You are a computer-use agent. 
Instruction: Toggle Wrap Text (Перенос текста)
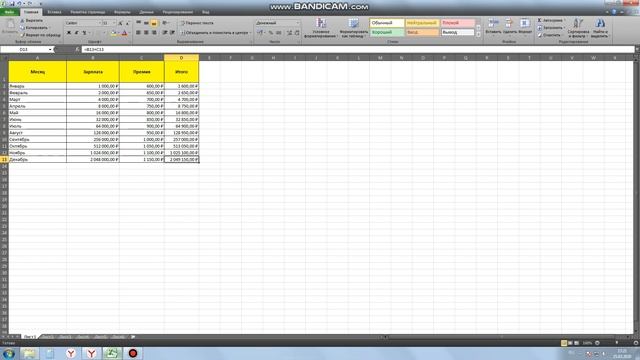[197, 23]
